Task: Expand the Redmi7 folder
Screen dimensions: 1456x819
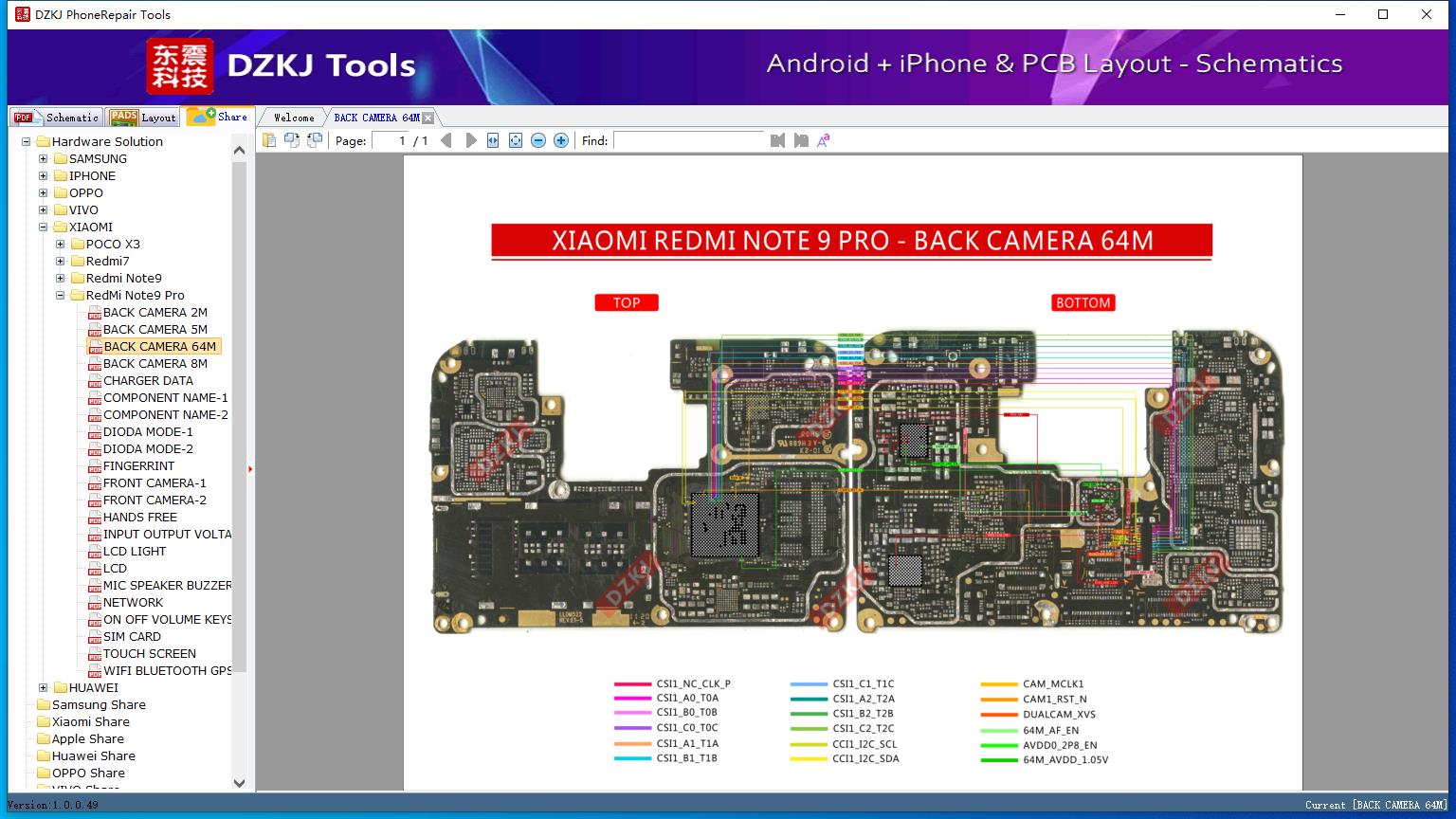Action: point(61,261)
